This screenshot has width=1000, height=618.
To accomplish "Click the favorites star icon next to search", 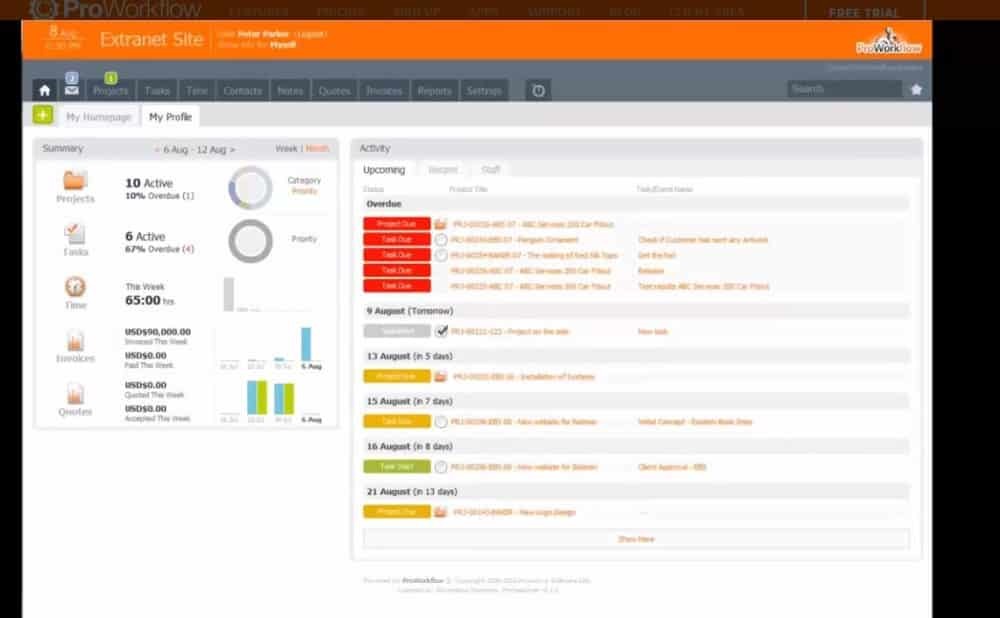I will coord(915,89).
